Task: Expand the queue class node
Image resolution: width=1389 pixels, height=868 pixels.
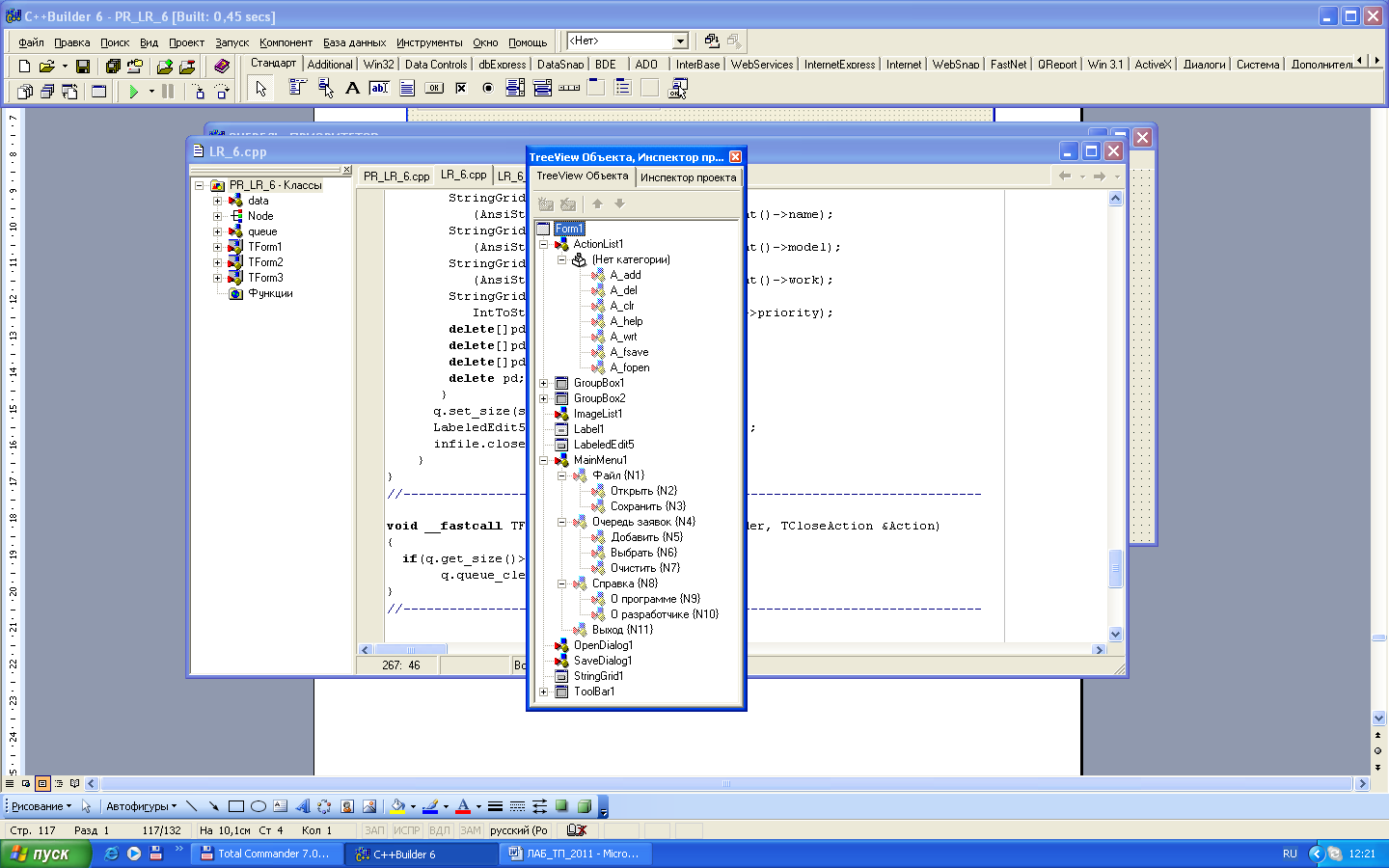Action: [x=217, y=231]
